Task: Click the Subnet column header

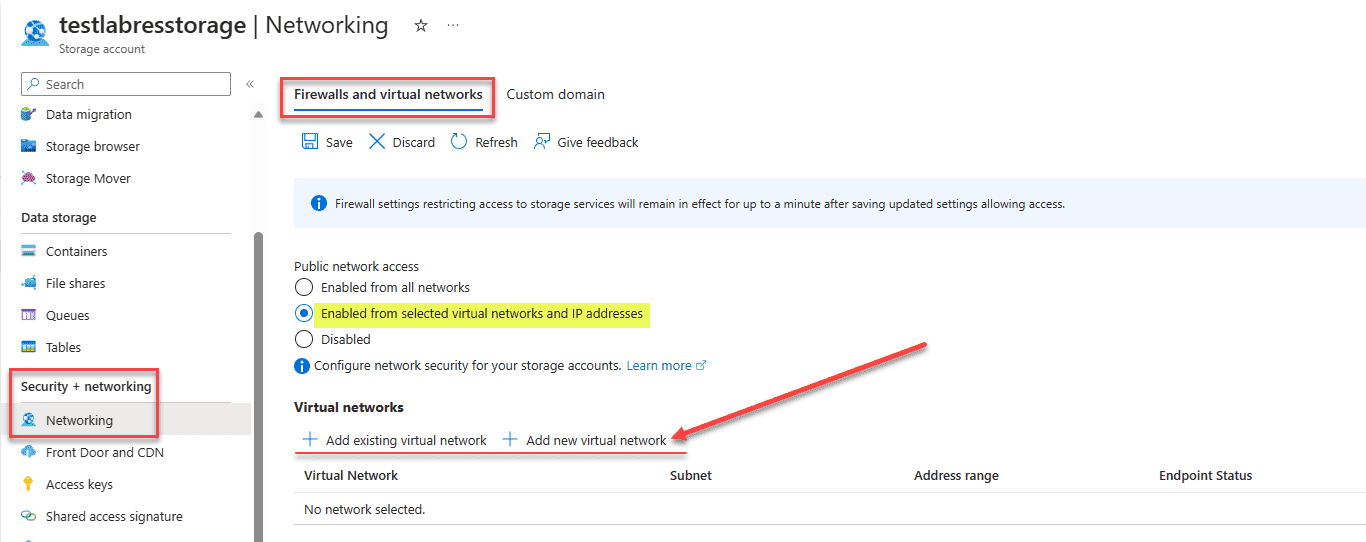Action: tap(691, 476)
